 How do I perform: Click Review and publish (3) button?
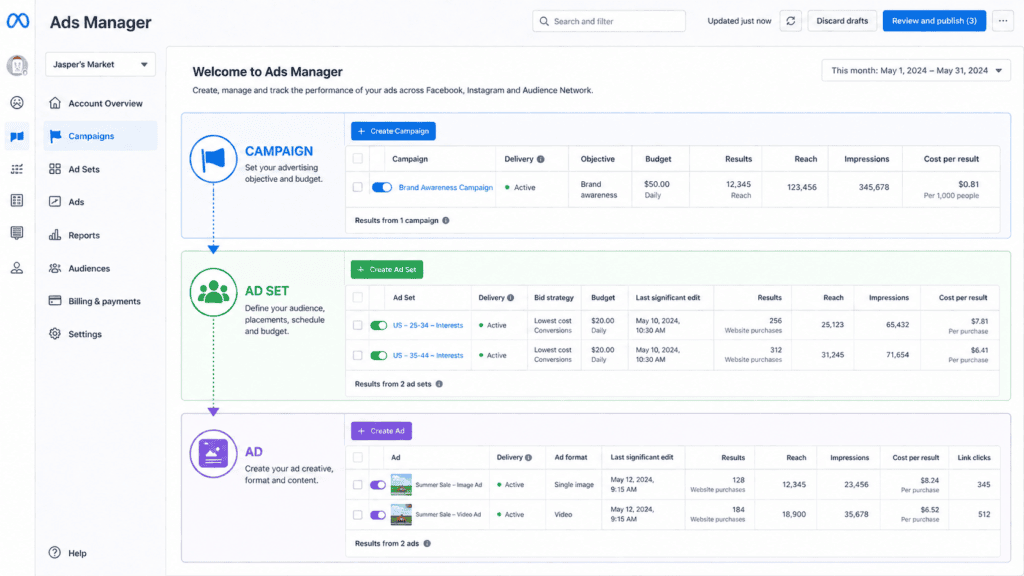point(934,21)
